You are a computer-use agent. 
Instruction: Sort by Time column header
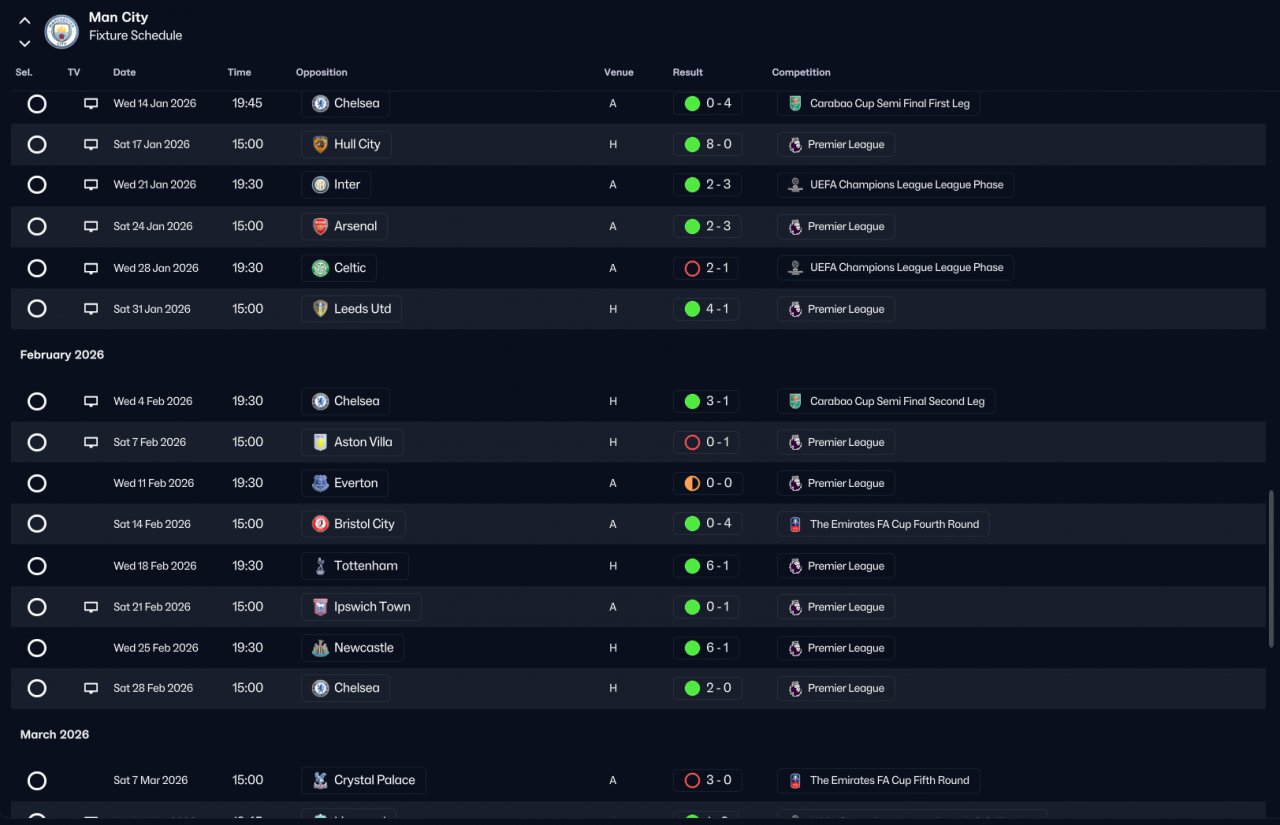tap(239, 72)
